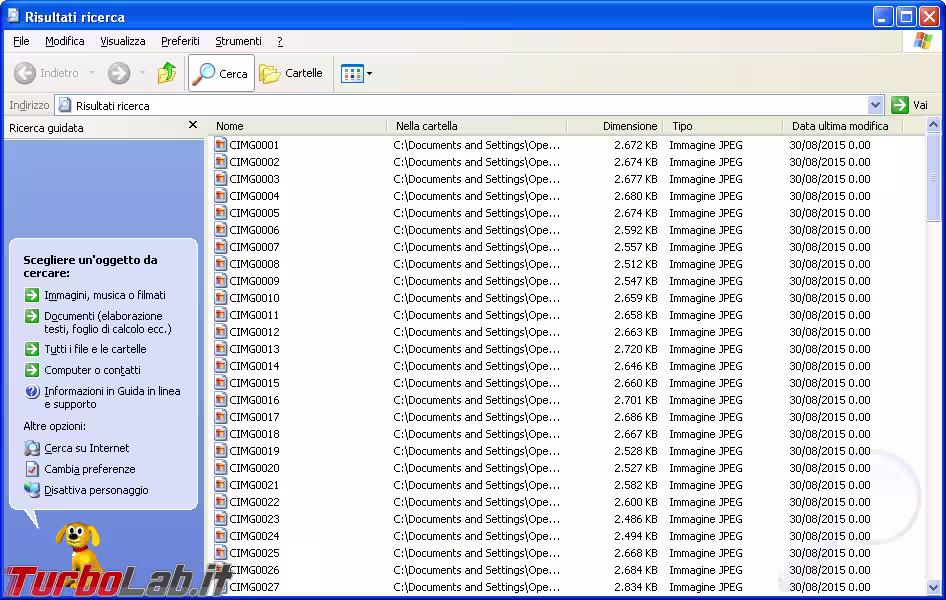Close the Ricerca guidata pane
This screenshot has width=946, height=600.
192,125
